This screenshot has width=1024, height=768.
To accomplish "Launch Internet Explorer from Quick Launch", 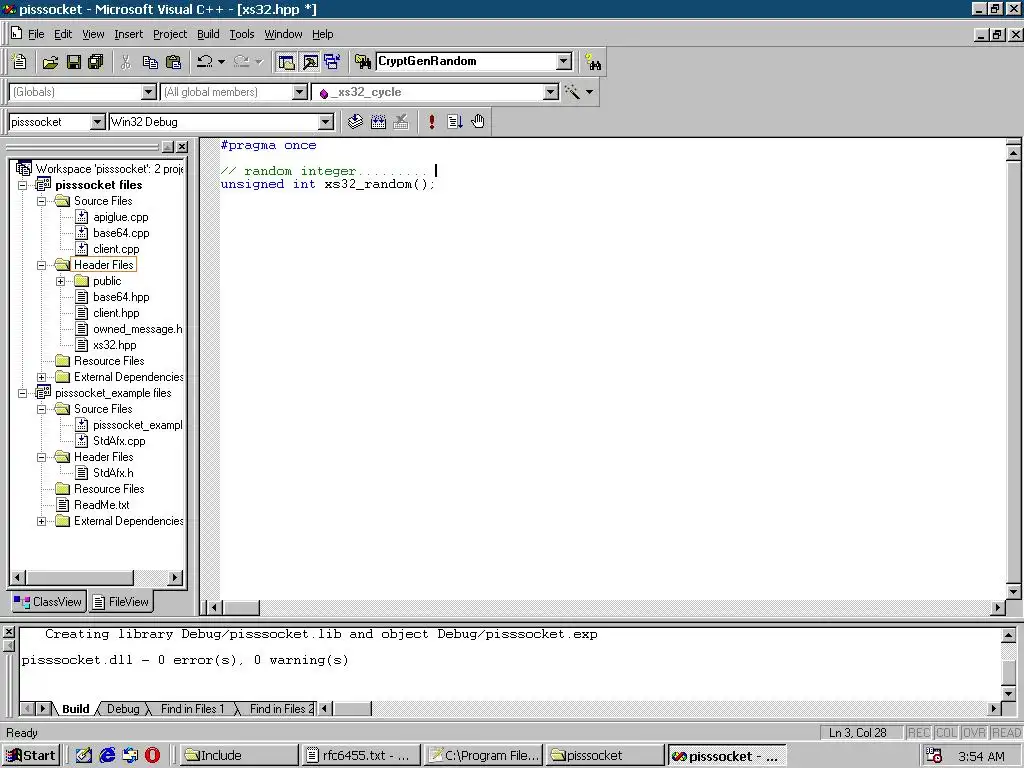I will point(107,756).
